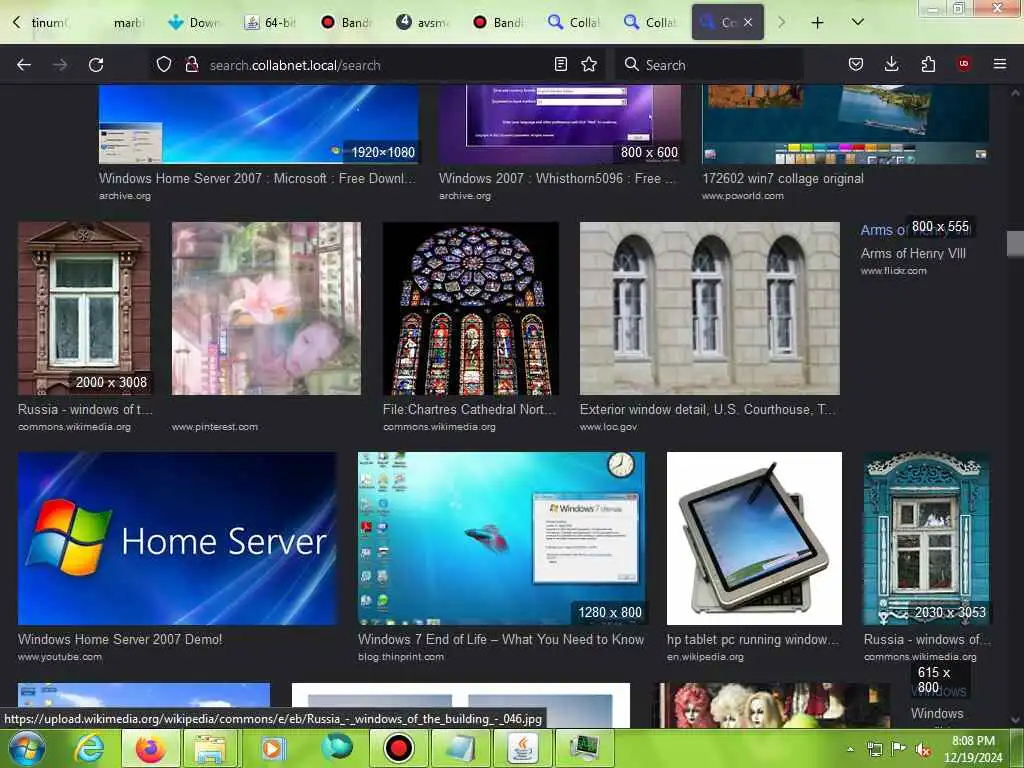Open the pinterest.com collage thumbnail
Viewport: 1024px width, 768px height.
click(266, 308)
